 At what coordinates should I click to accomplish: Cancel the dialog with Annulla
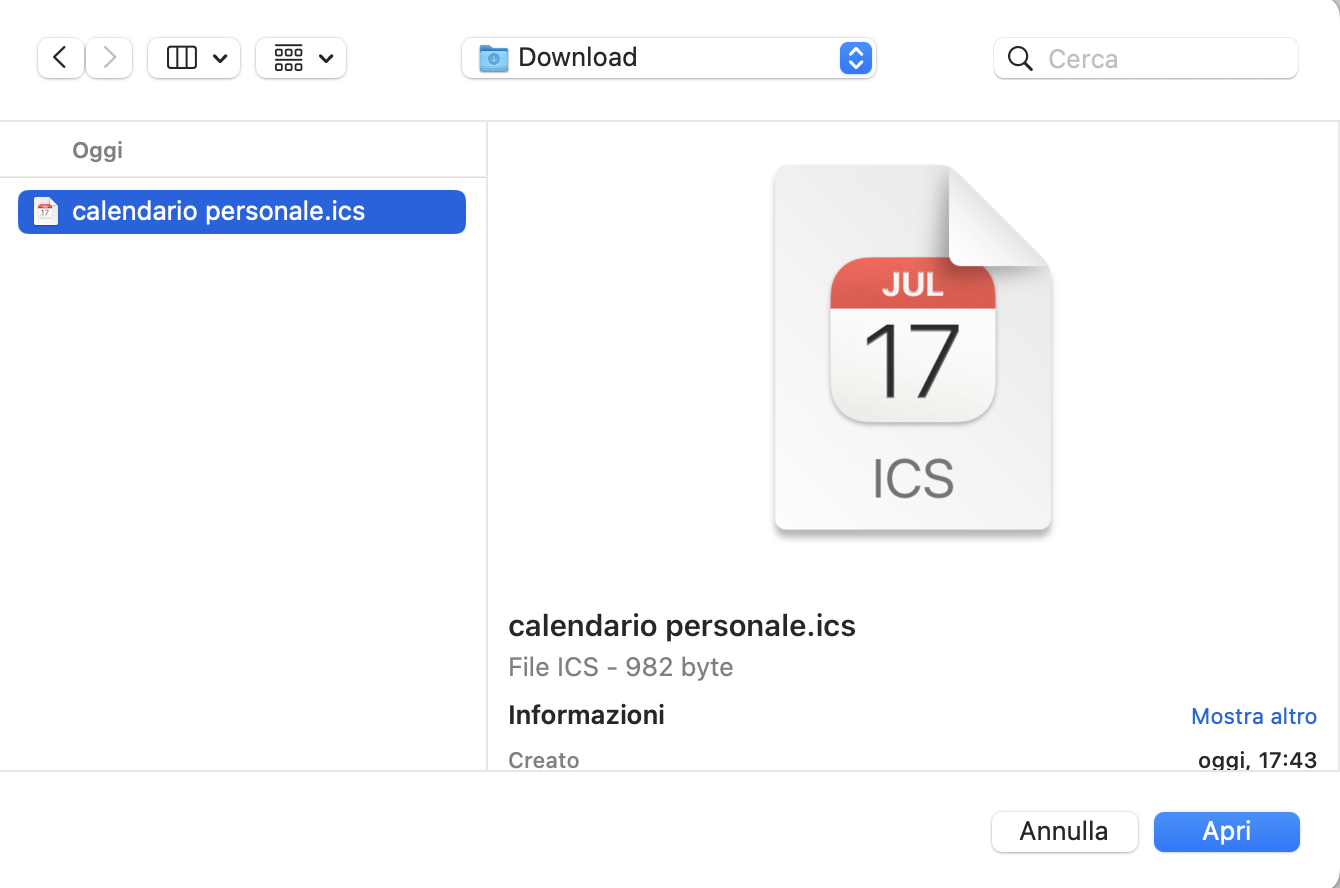click(1065, 831)
